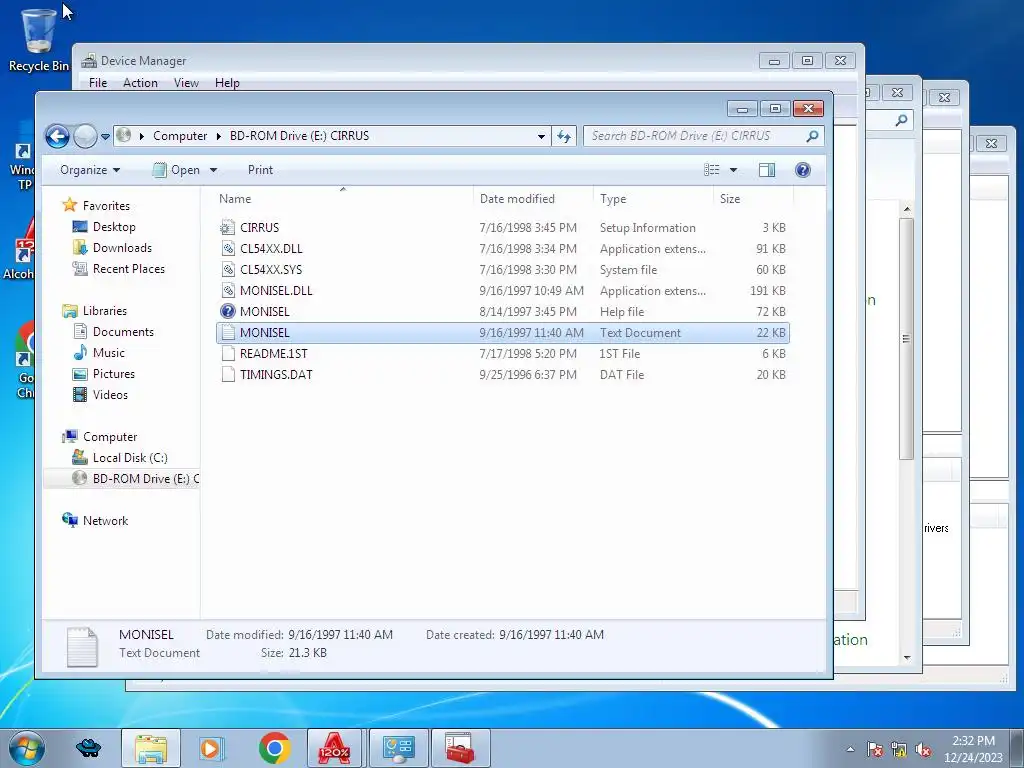Click the network tray icon
This screenshot has width=1024, height=768.
click(x=899, y=750)
